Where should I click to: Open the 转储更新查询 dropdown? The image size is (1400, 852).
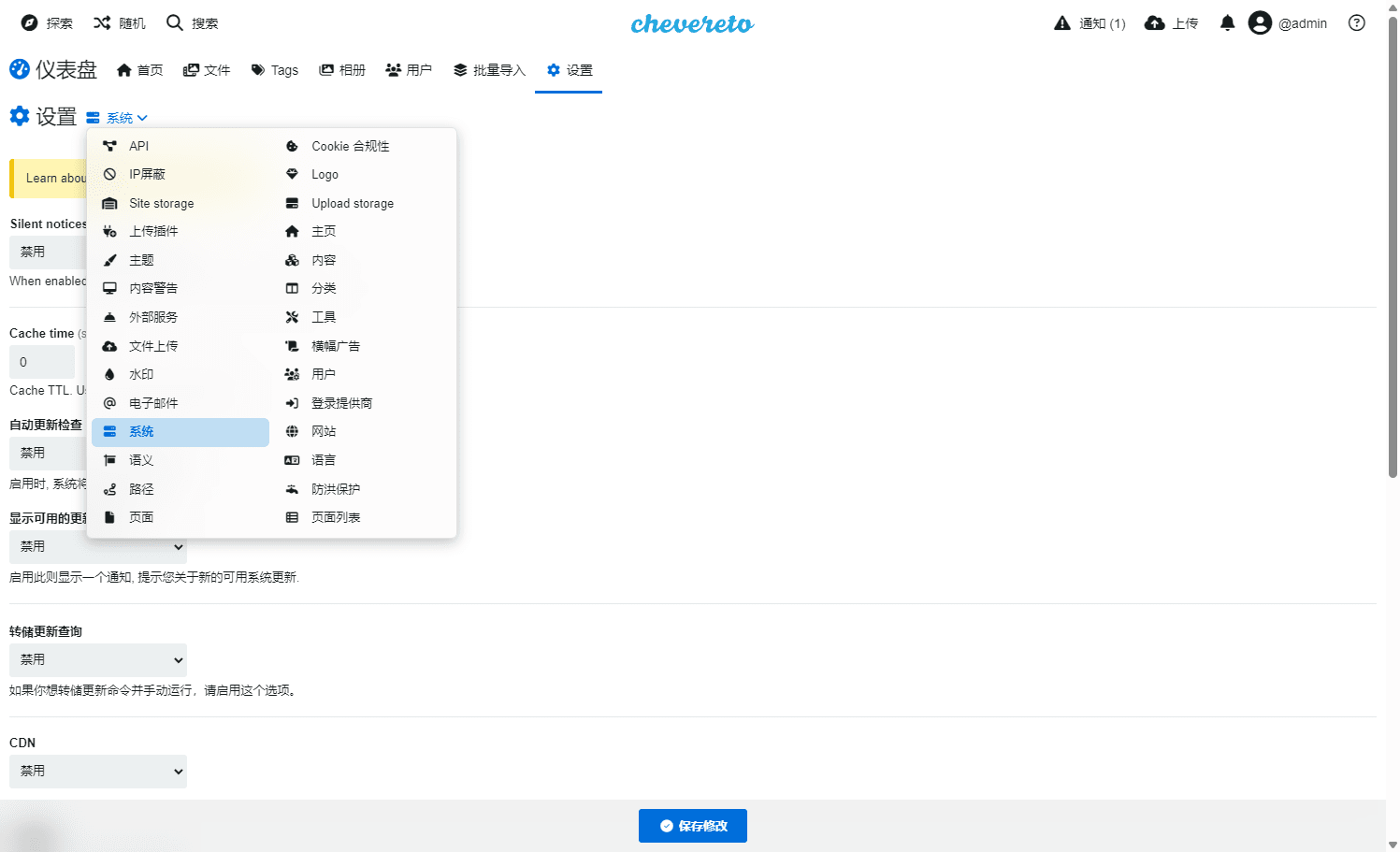(98, 660)
